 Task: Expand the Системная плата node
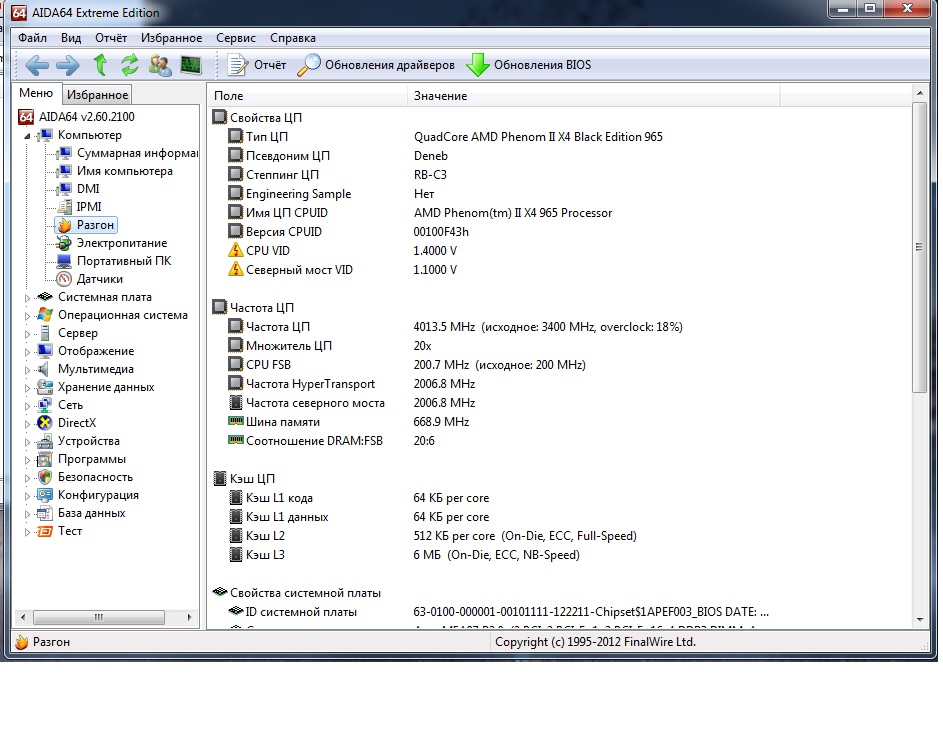click(27, 298)
